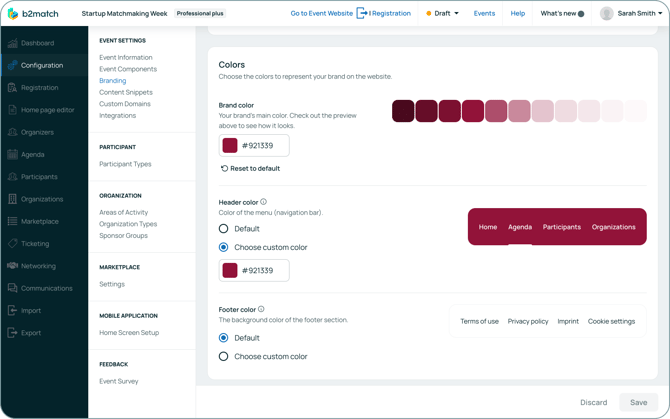Viewport: 670px width, 419px height.
Task: Click Reset to default text
Action: (x=255, y=168)
